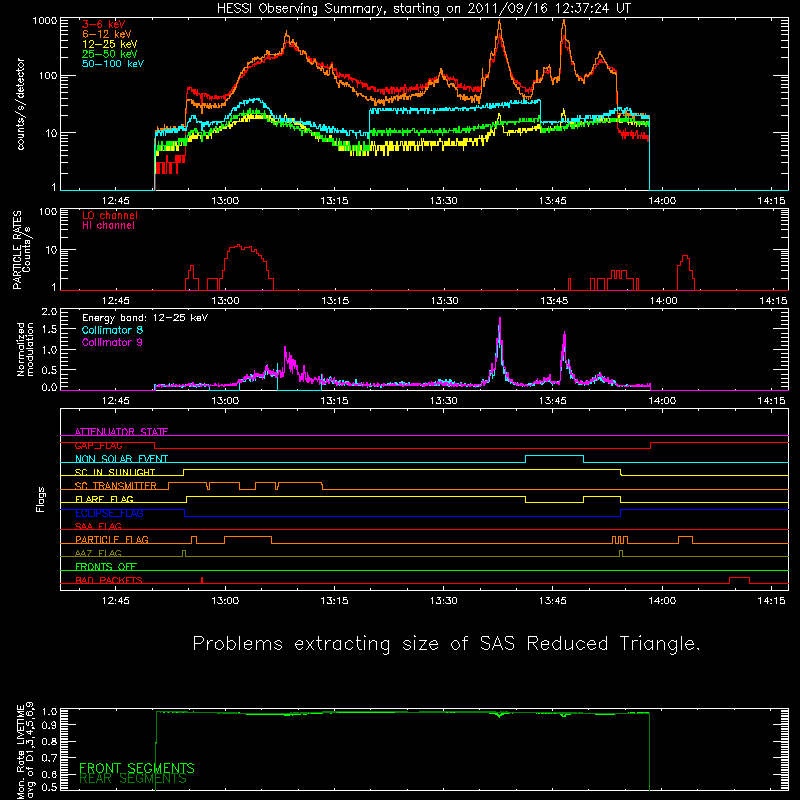Click the FRONTS_OFF flag label
The image size is (800, 800).
point(106,566)
